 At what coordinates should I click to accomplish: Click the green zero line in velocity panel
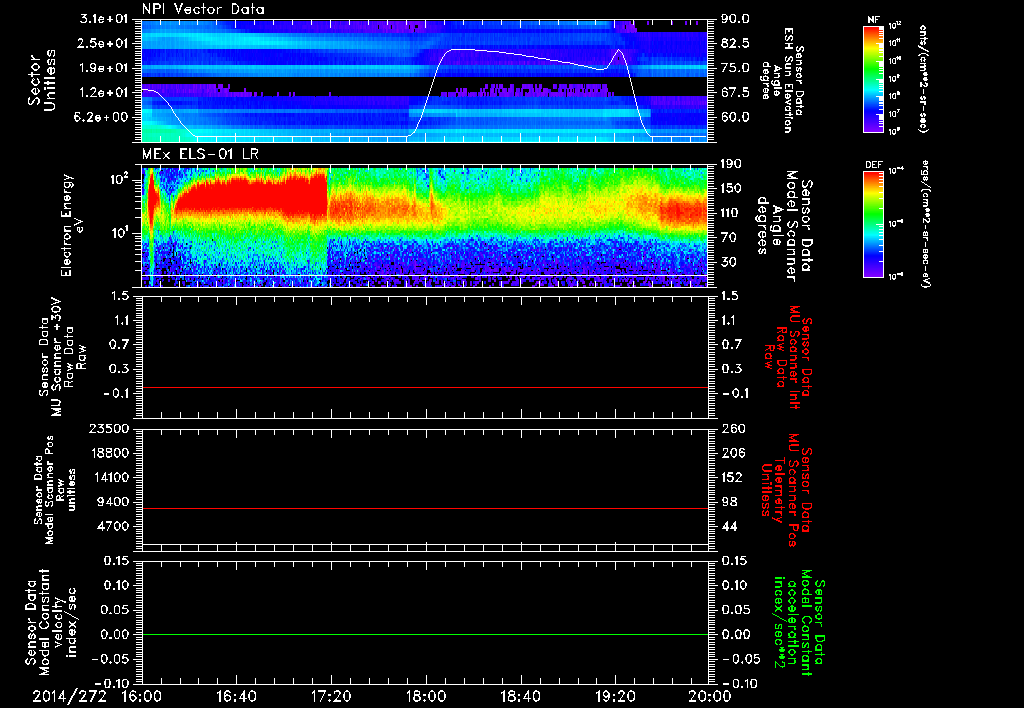424,634
